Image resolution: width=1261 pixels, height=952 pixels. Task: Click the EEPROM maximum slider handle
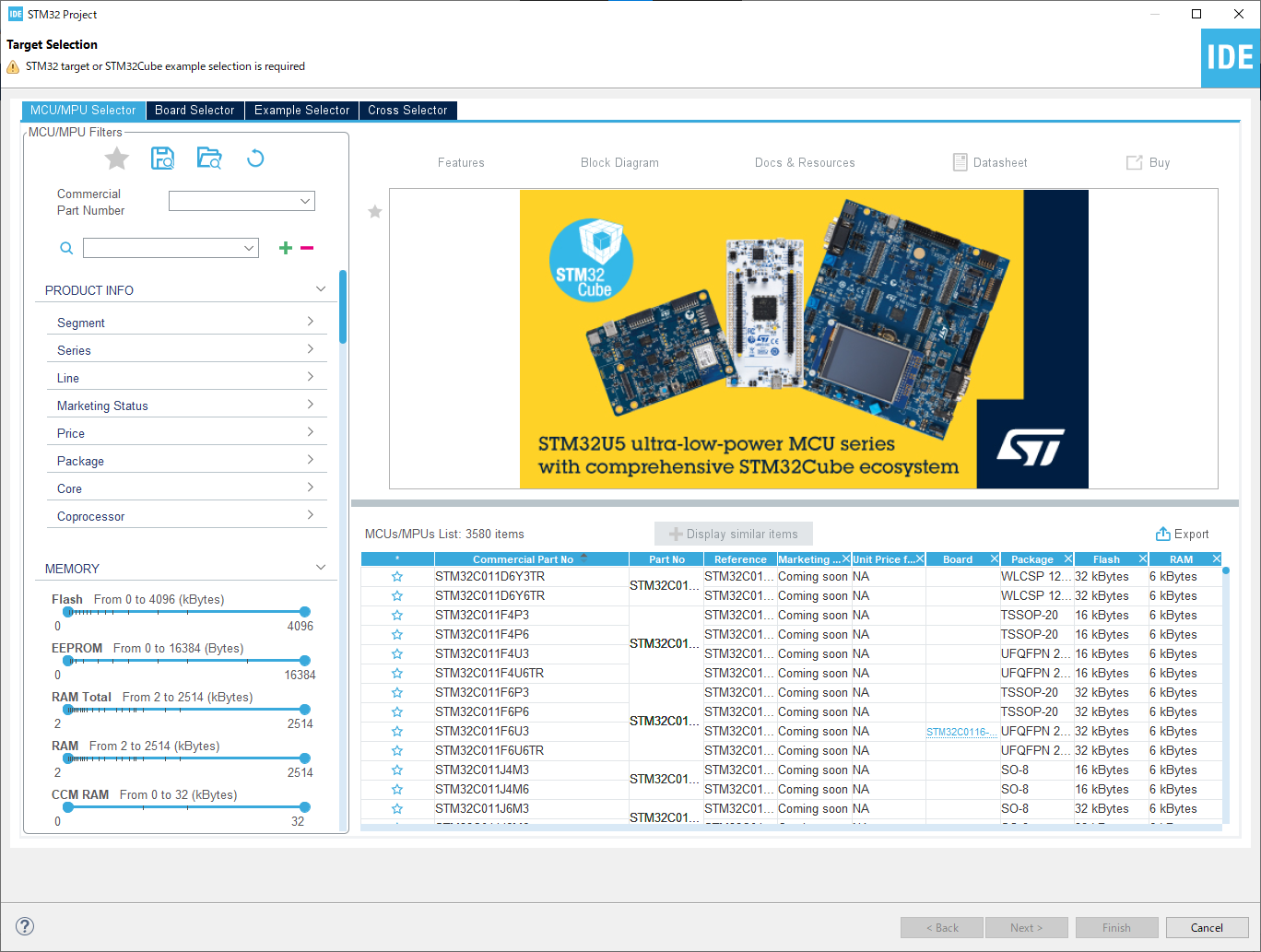305,661
